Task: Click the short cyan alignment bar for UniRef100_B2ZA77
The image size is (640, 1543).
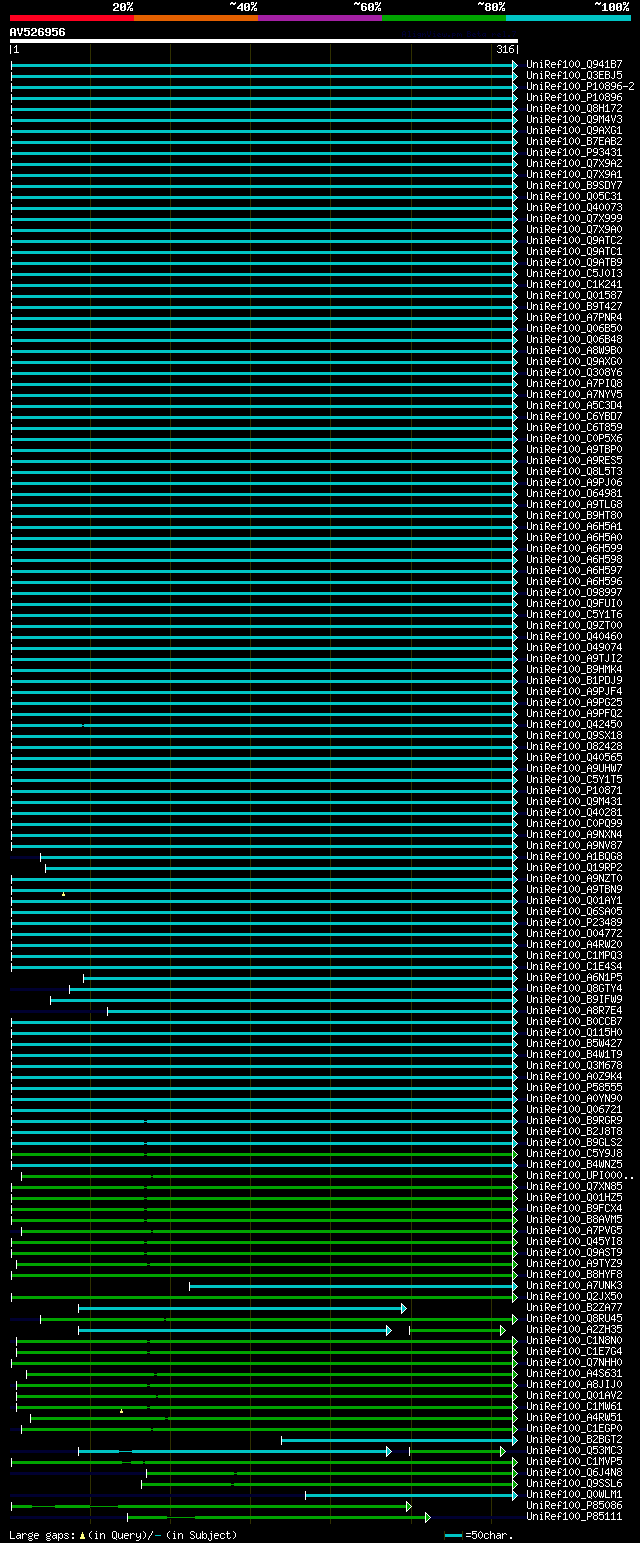Action: tap(242, 1307)
